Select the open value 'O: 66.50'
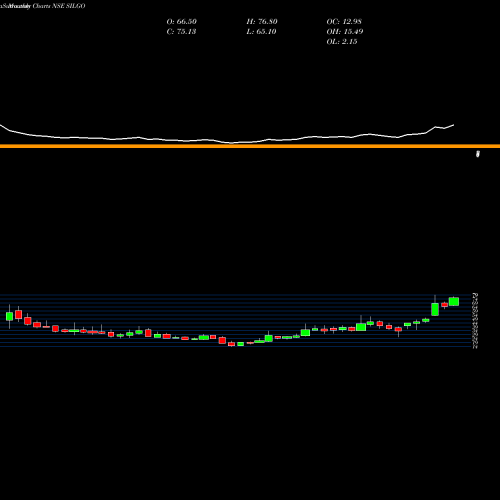Image resolution: width=500 pixels, height=500 pixels. tap(182, 21)
